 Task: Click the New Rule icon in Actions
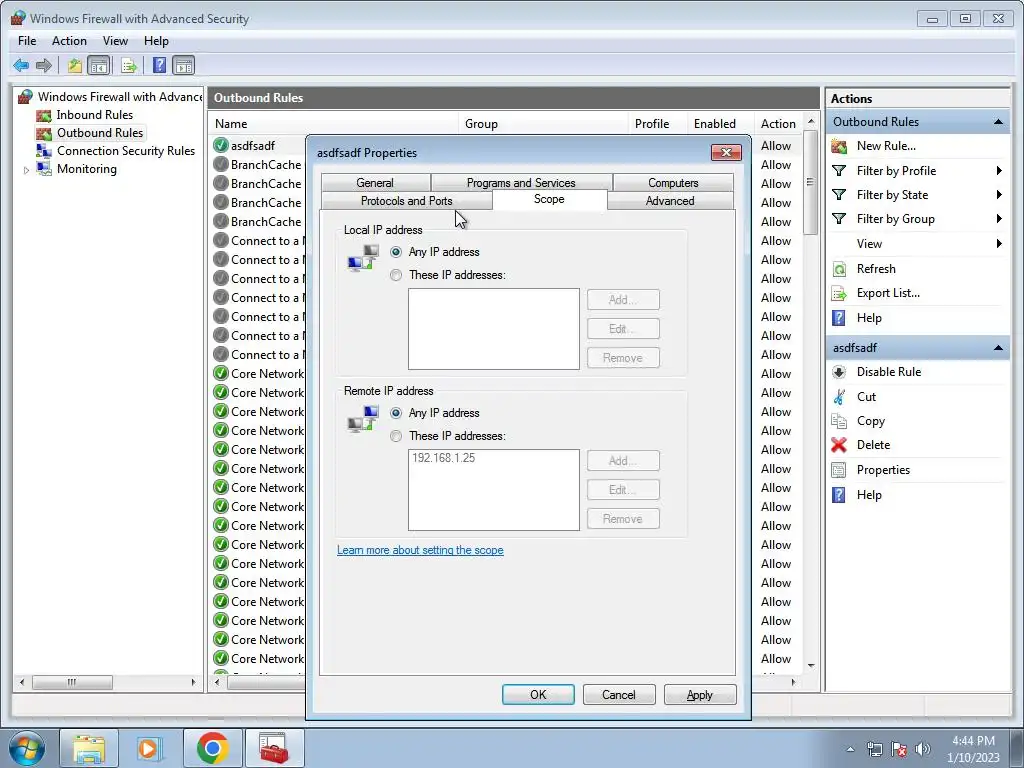point(839,146)
